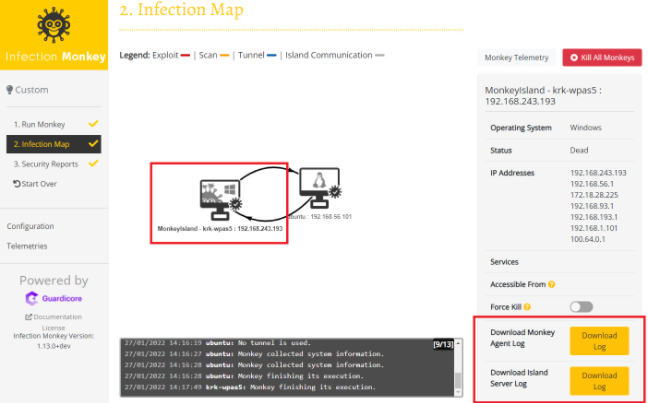
Task: Open 1. Run Monkey page
Action: click(54, 124)
